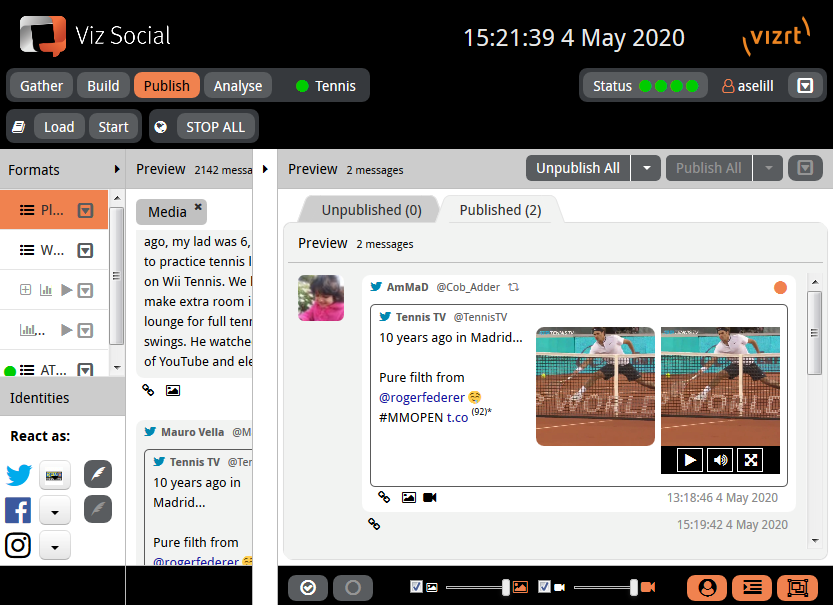Click the Load button

(x=59, y=127)
